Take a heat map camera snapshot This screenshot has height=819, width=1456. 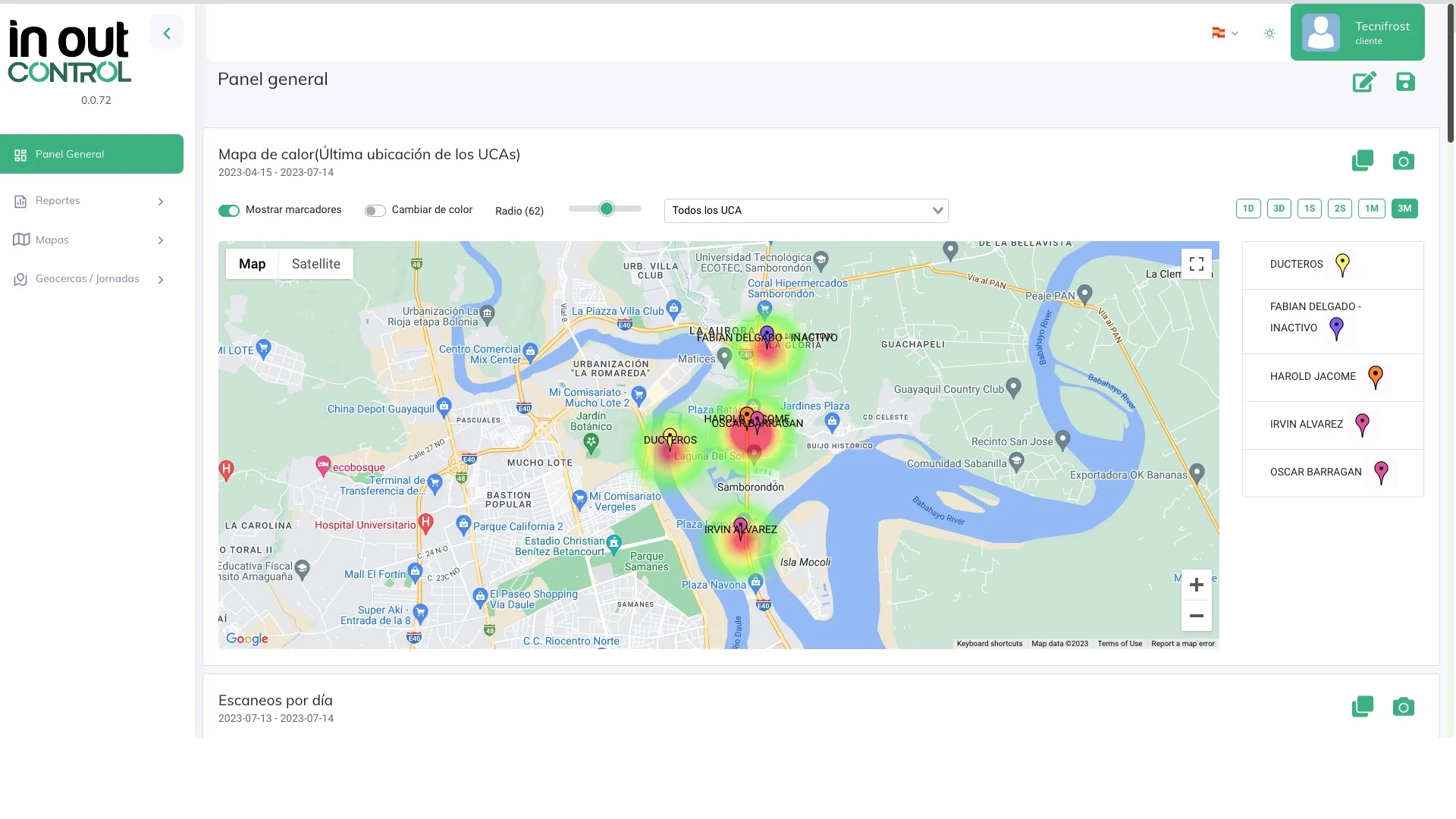pos(1404,161)
